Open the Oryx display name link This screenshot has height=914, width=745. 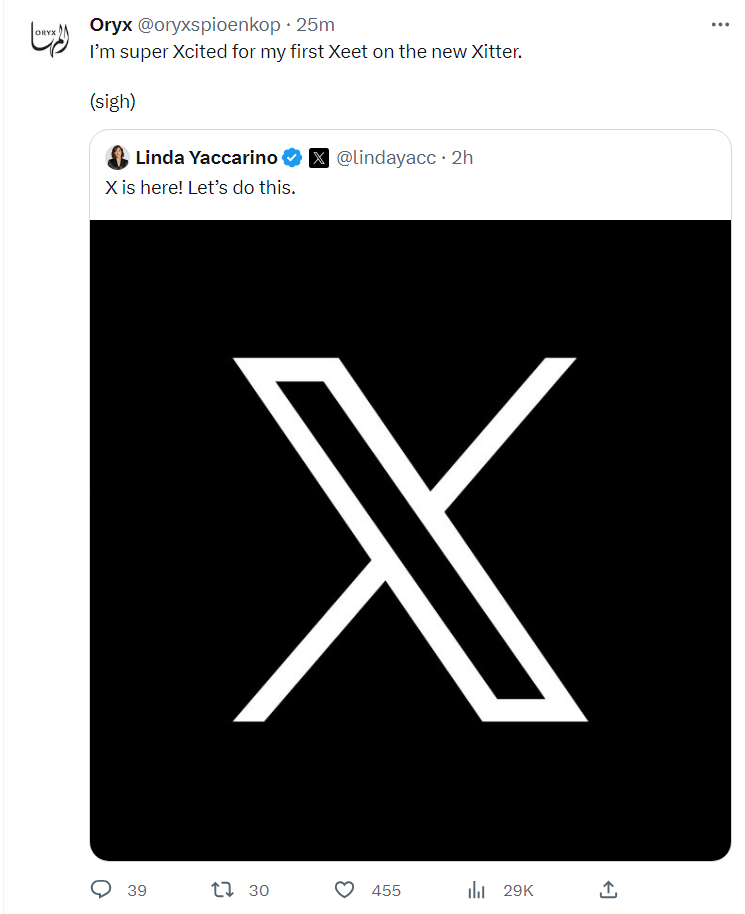tap(111, 25)
